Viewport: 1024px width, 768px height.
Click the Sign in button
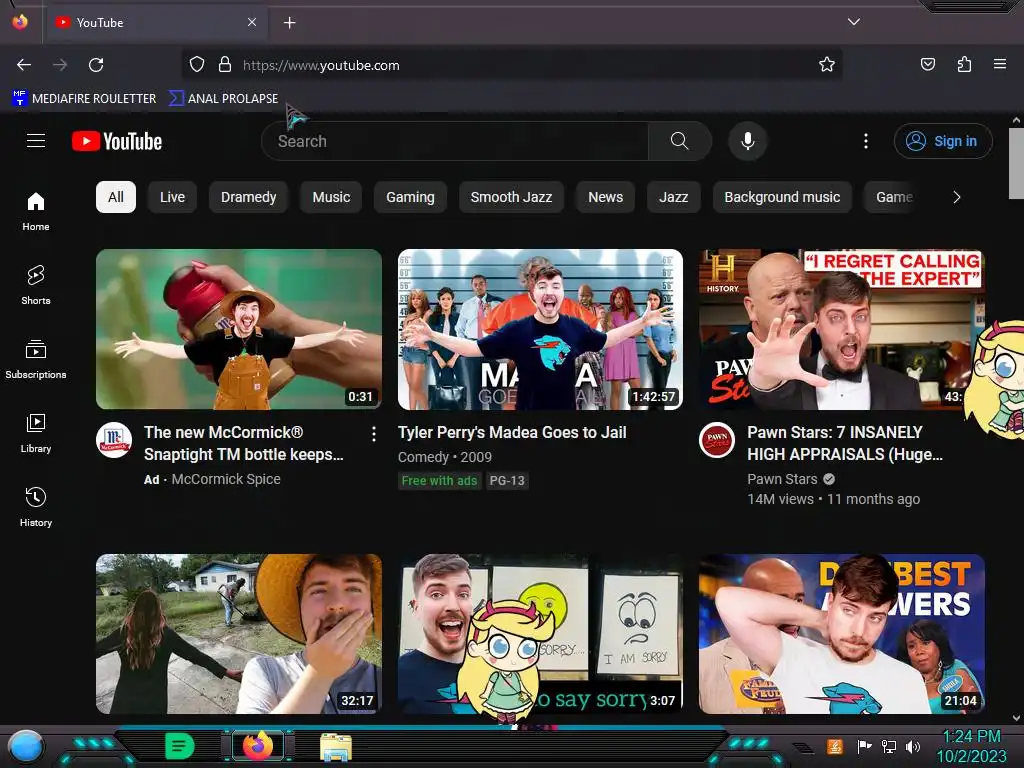(x=943, y=141)
